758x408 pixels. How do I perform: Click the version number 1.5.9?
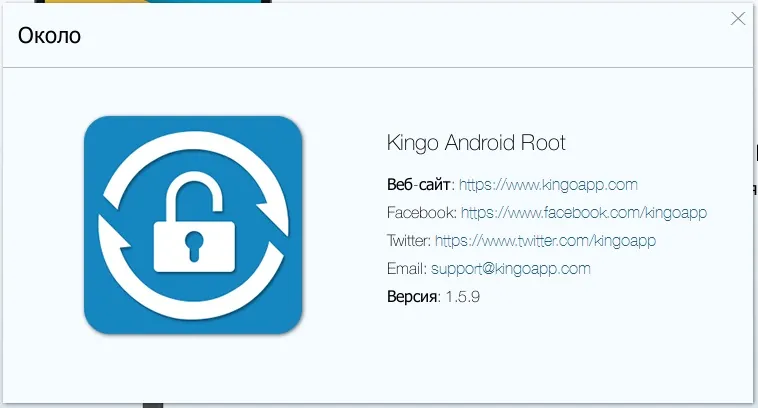pos(463,296)
